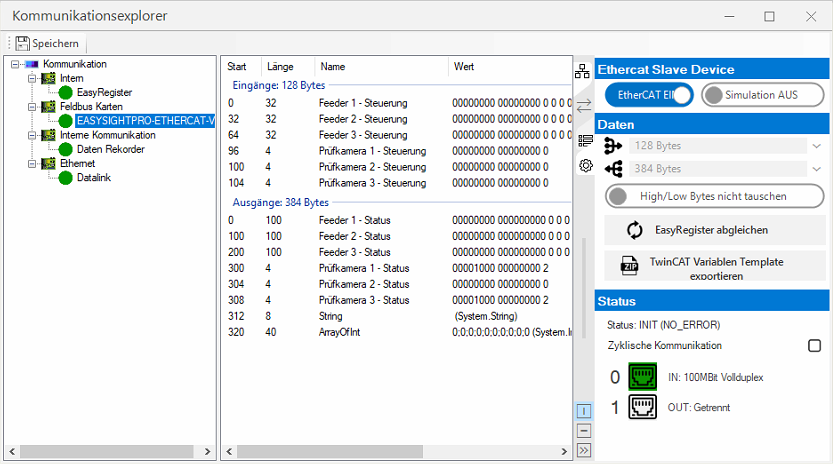Enable Zyklische Kommunikation checkbox
Viewport: 833px width, 464px height.
814,346
